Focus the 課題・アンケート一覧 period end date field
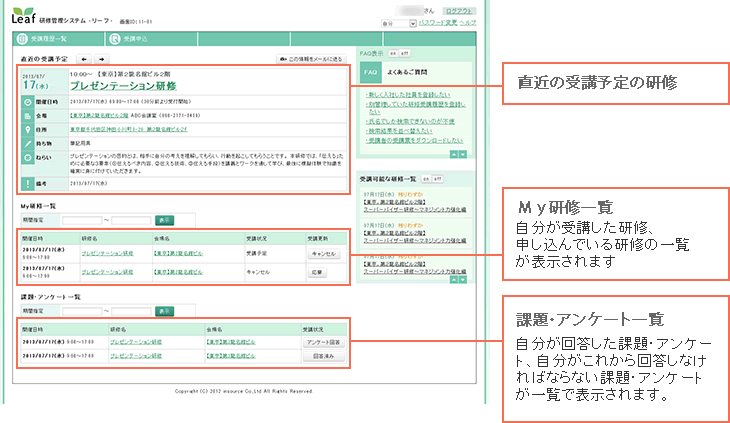 [x=131, y=311]
